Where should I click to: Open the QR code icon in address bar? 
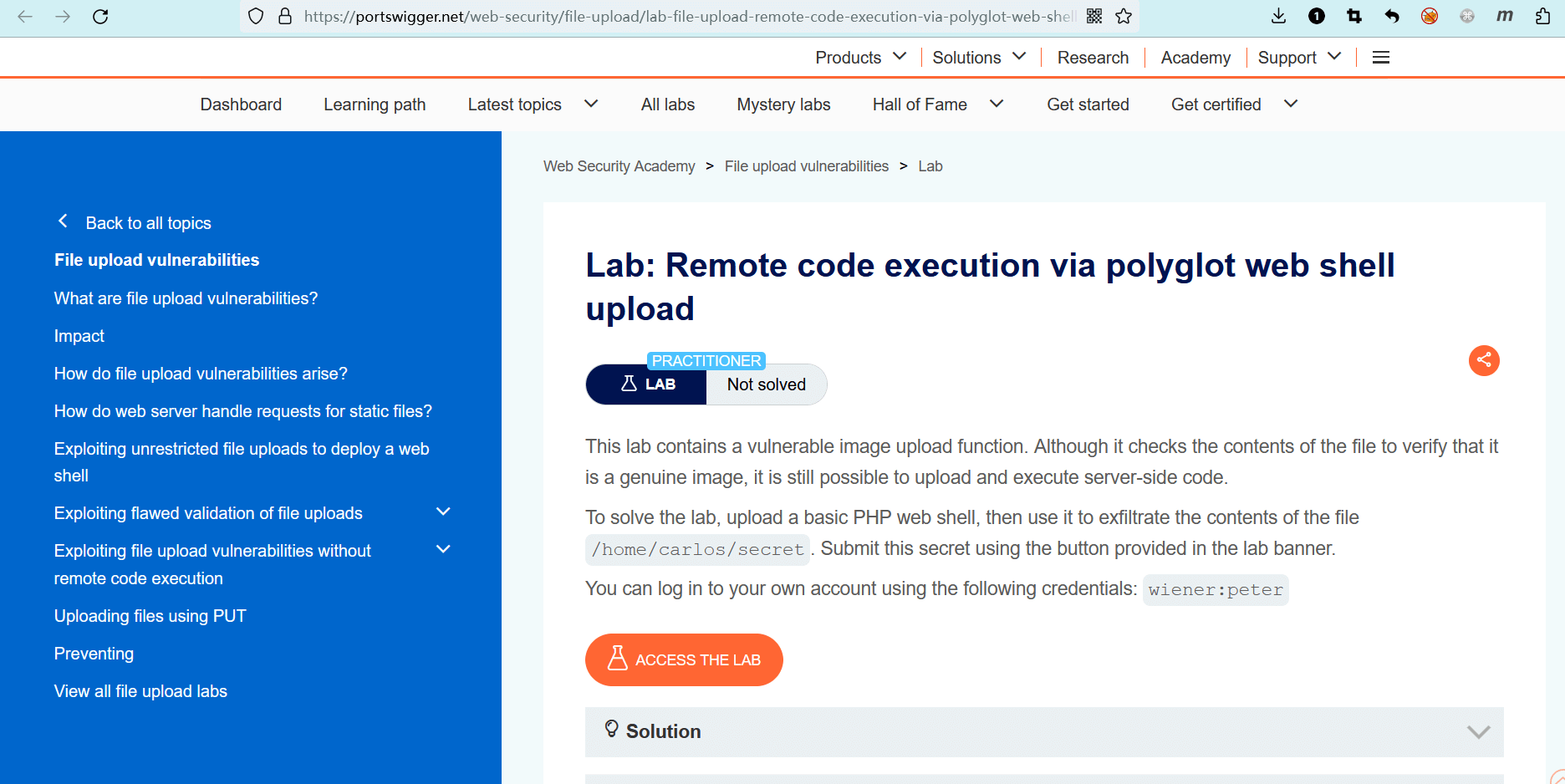[x=1093, y=17]
